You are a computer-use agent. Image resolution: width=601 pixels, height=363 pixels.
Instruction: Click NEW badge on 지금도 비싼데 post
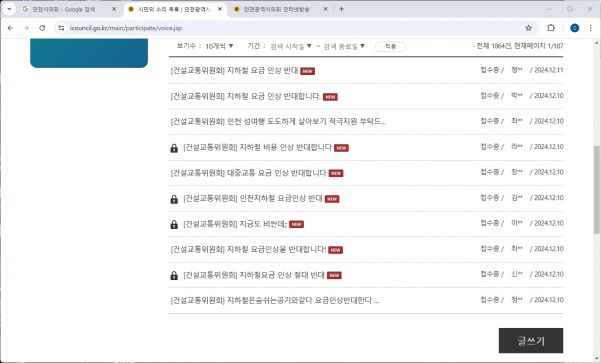[296, 224]
